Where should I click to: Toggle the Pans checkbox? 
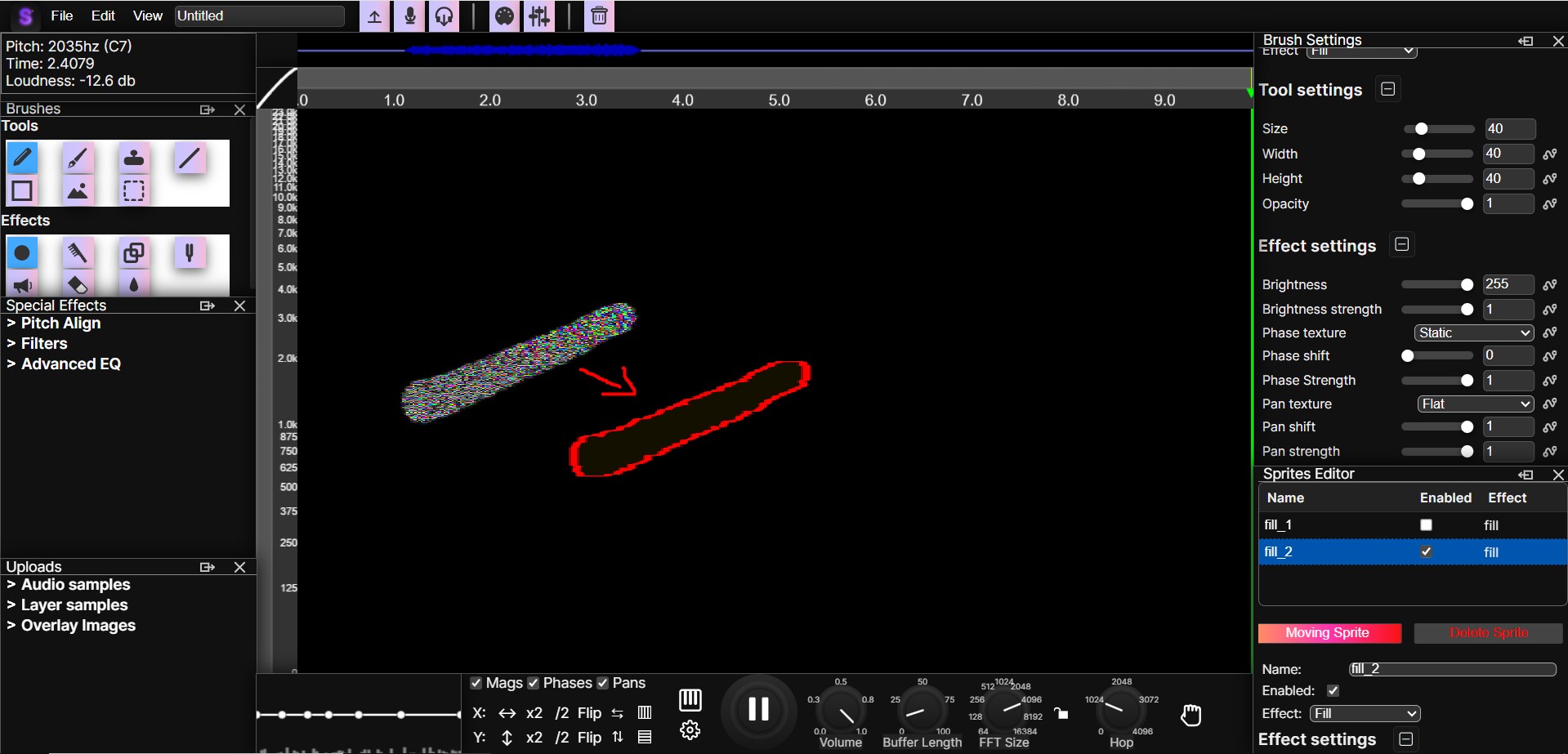(603, 683)
